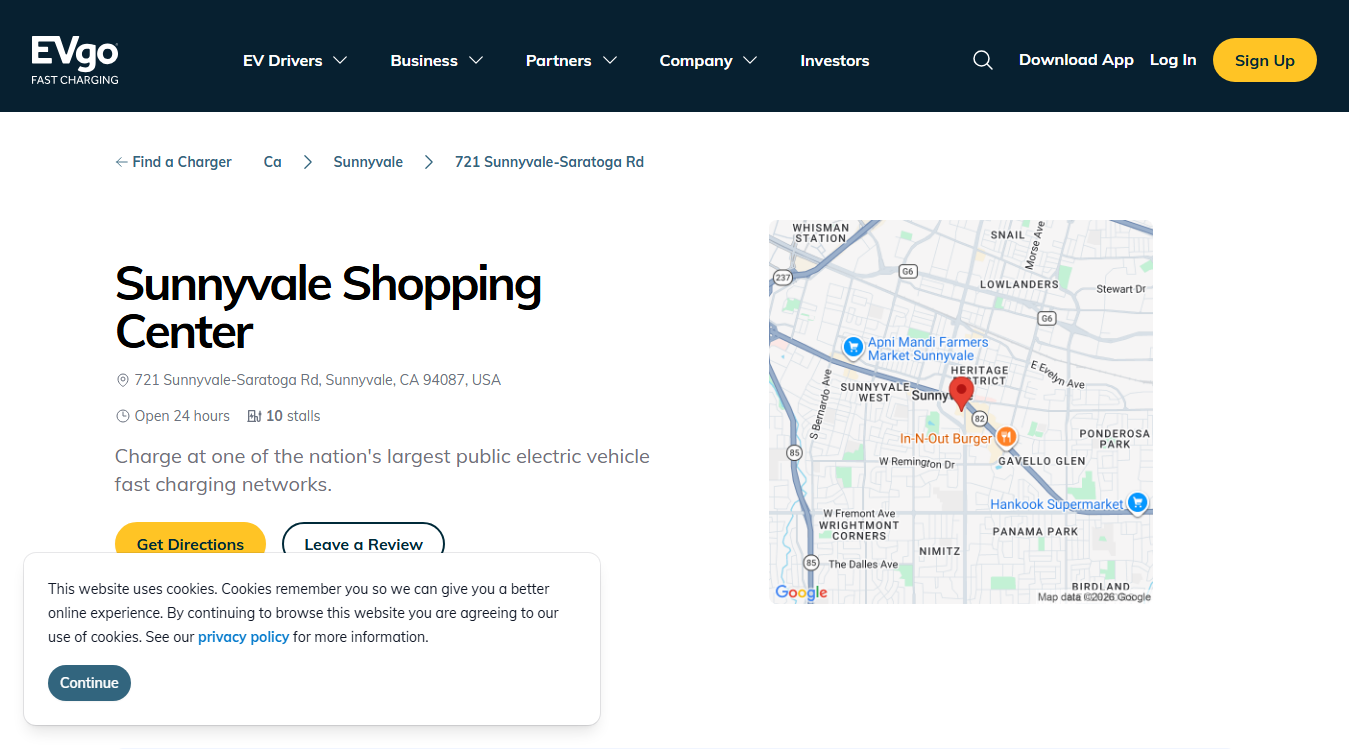Viewport: 1349px width, 749px height.
Task: Click the EVgo Fast Charging logo
Action: coord(75,60)
